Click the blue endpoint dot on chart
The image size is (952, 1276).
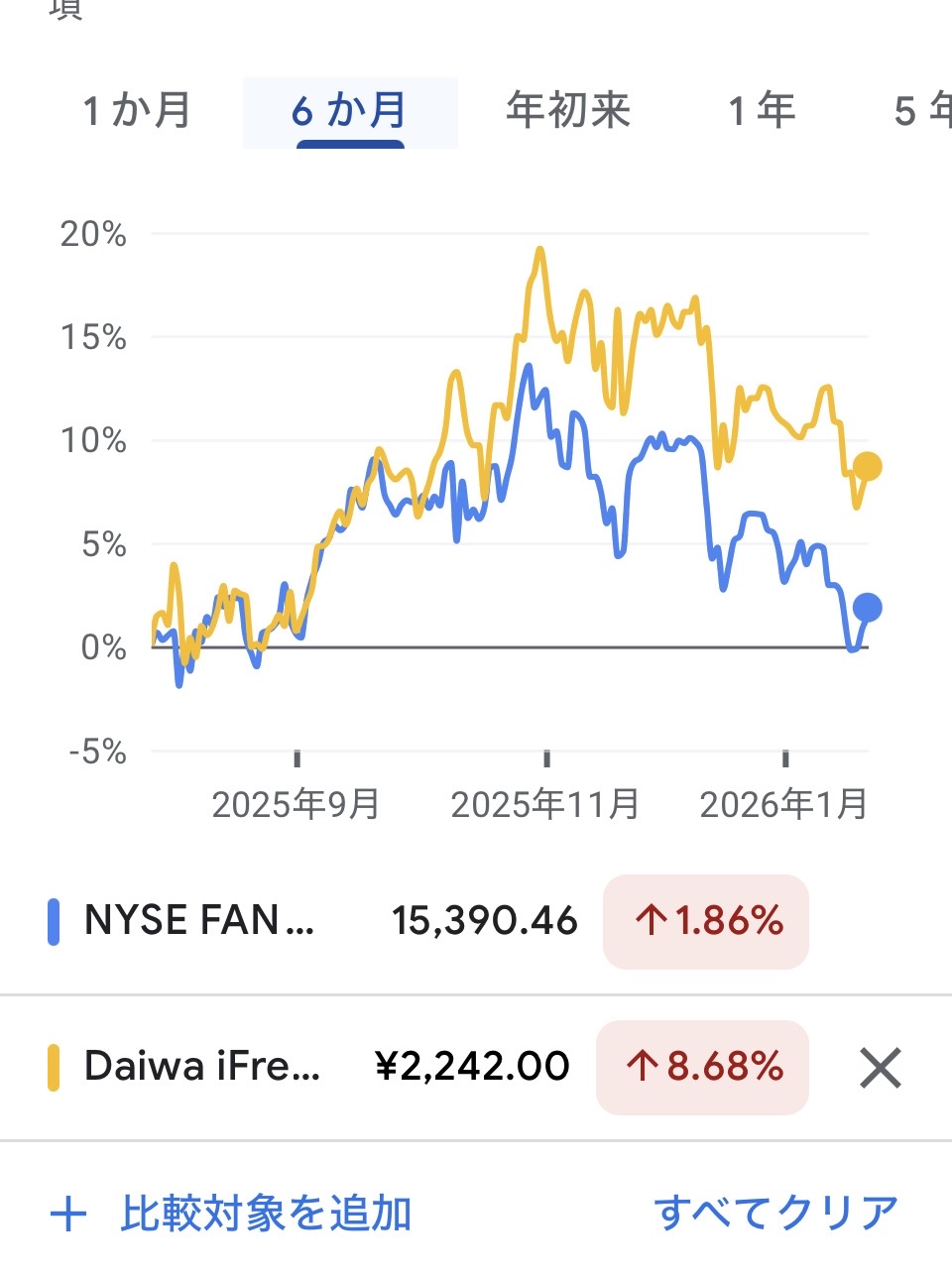tap(867, 608)
